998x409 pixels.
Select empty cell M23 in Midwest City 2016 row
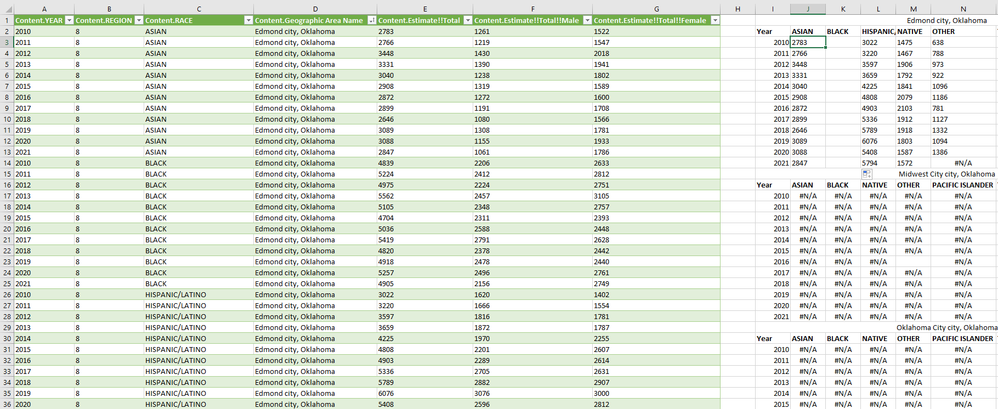[913, 261]
